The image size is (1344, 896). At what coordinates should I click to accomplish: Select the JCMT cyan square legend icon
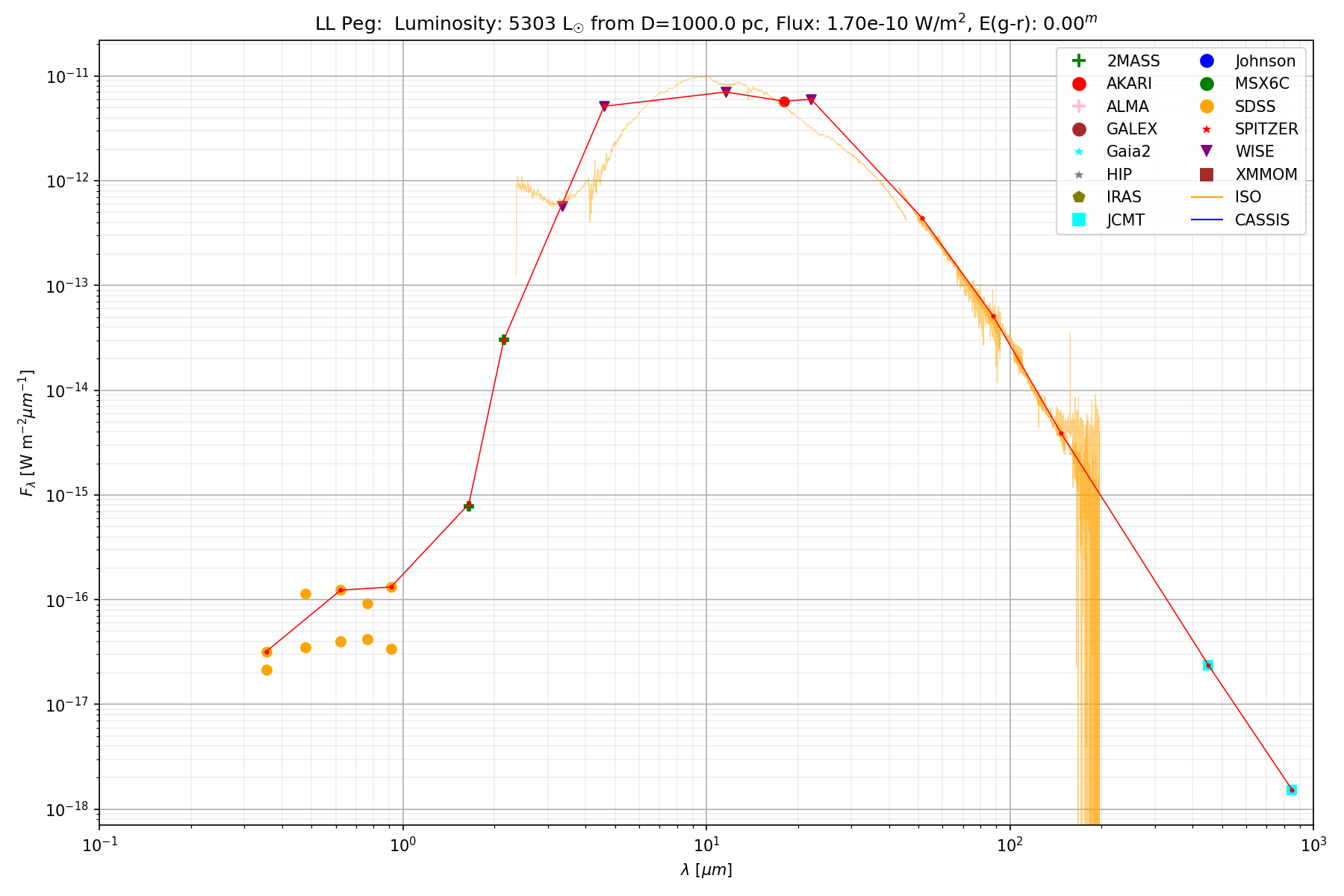click(x=1078, y=220)
